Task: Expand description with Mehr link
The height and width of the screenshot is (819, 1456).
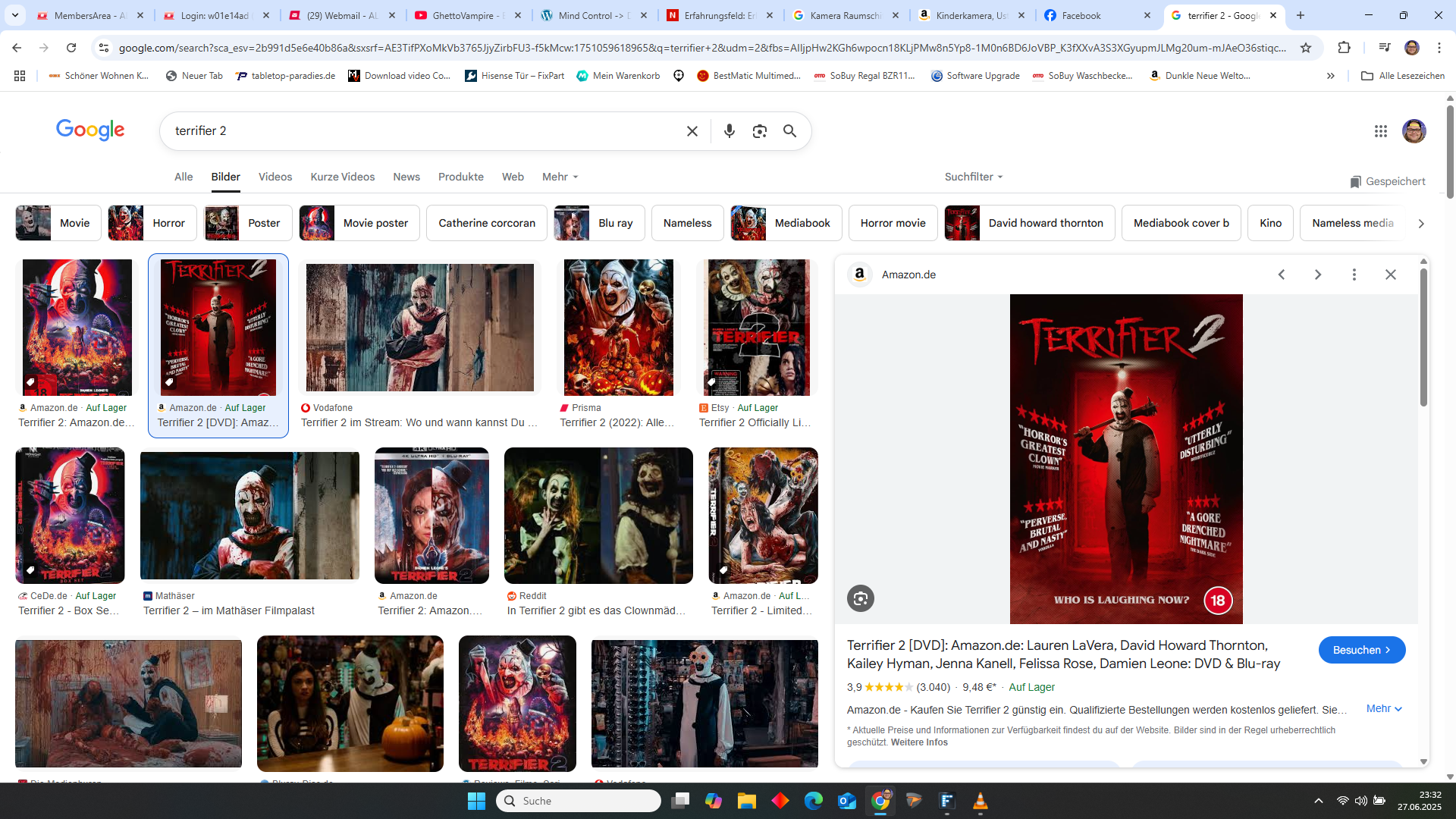Action: (x=1384, y=709)
